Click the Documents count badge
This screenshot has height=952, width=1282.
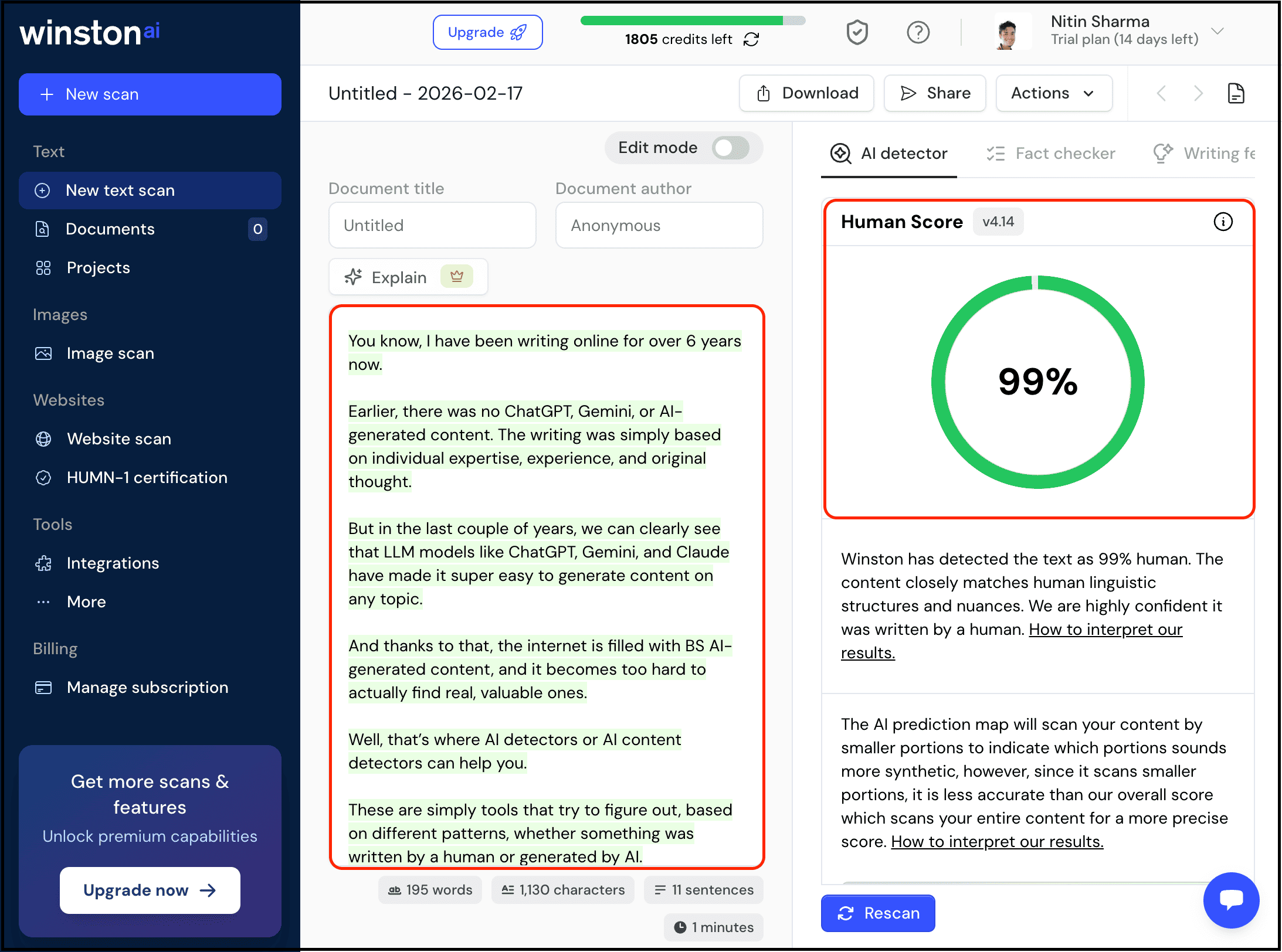coord(257,229)
